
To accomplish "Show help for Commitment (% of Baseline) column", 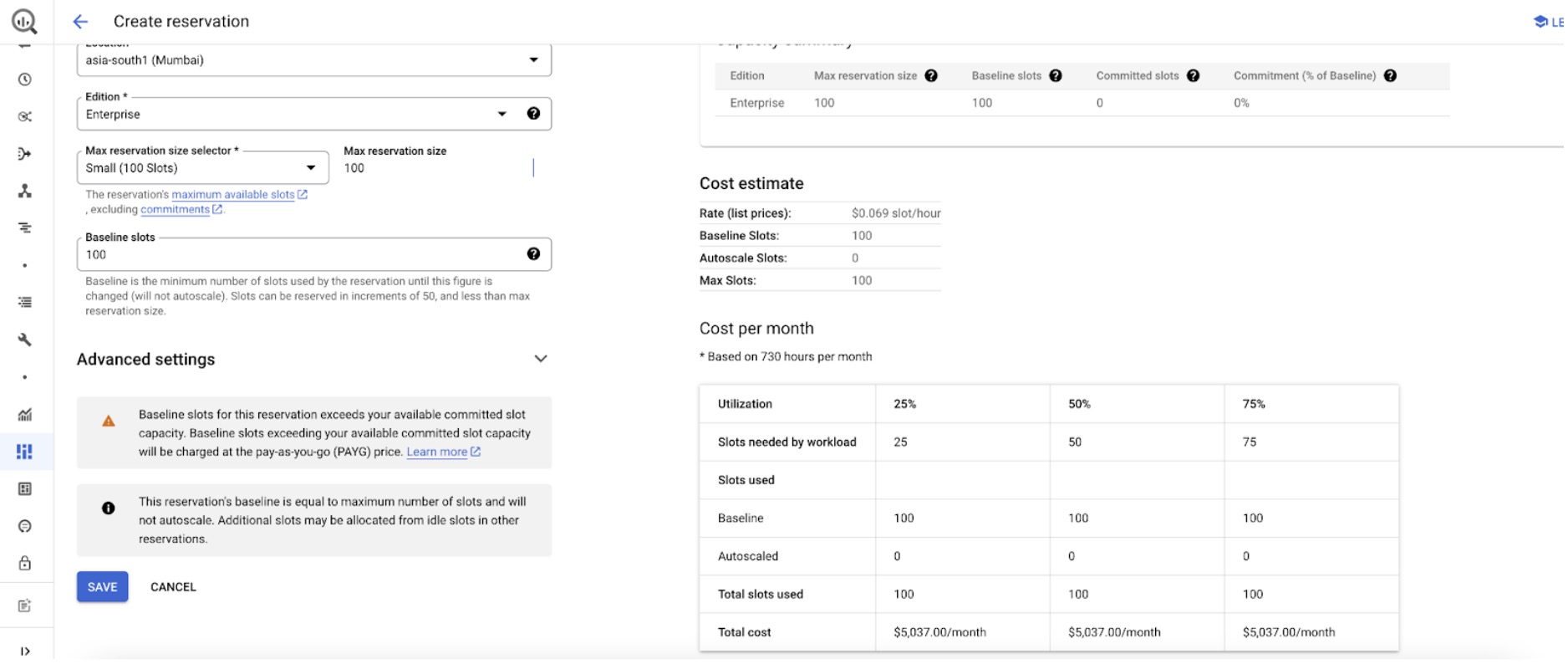I will (x=1390, y=76).
